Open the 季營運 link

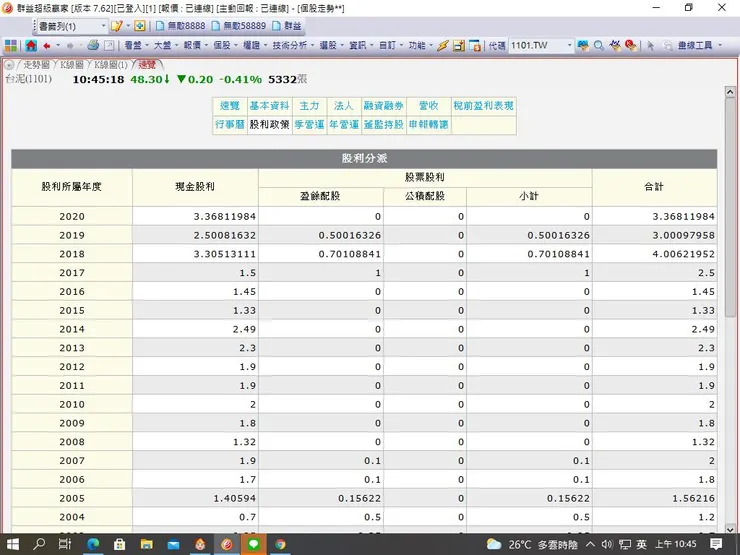click(x=310, y=125)
